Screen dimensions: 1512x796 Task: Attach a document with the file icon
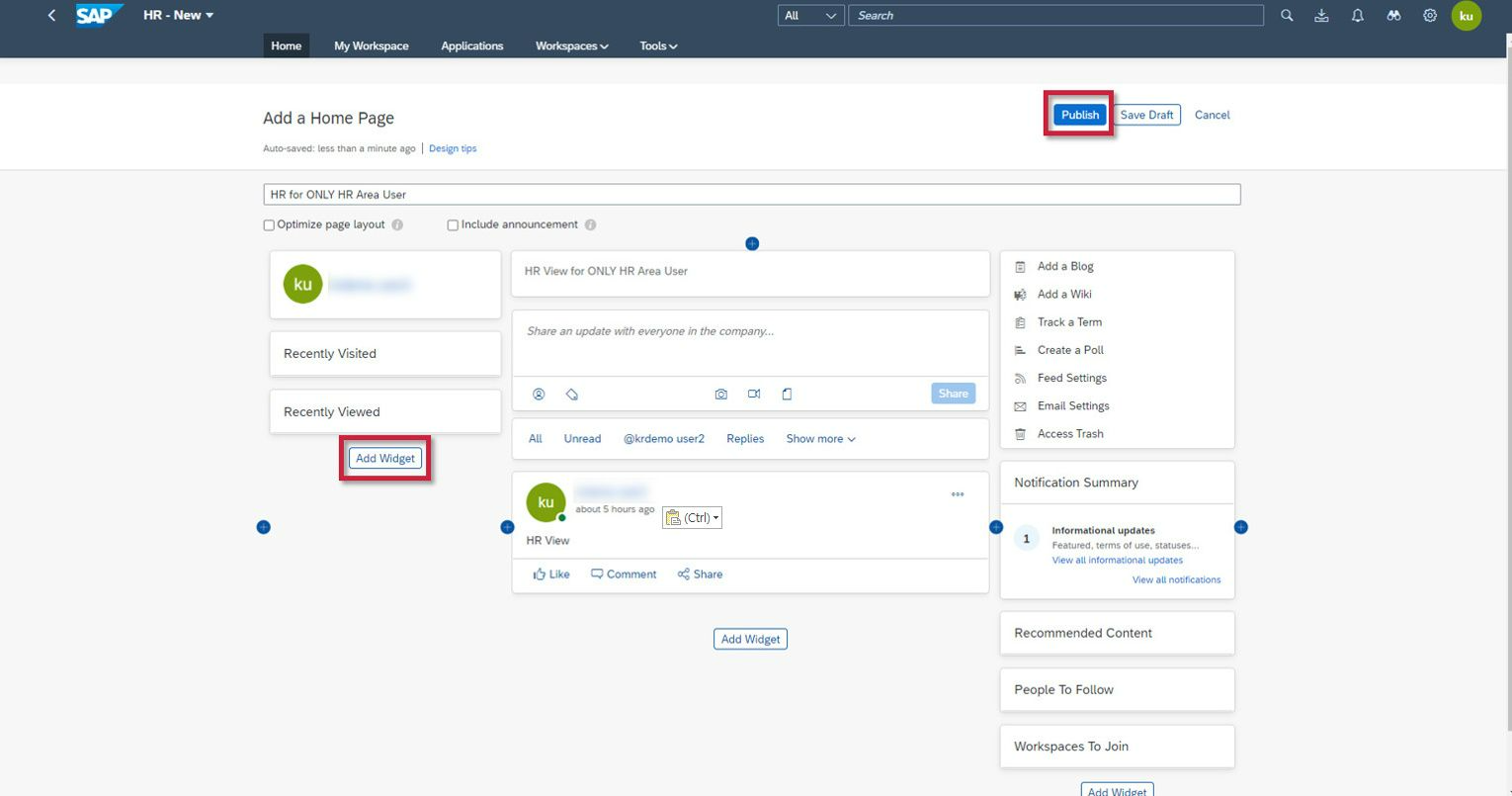pyautogui.click(x=787, y=394)
